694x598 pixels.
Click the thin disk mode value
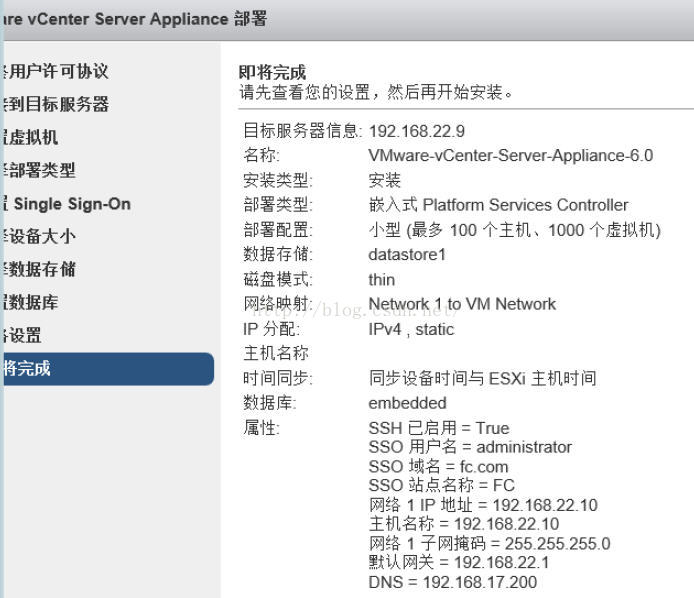(x=382, y=280)
